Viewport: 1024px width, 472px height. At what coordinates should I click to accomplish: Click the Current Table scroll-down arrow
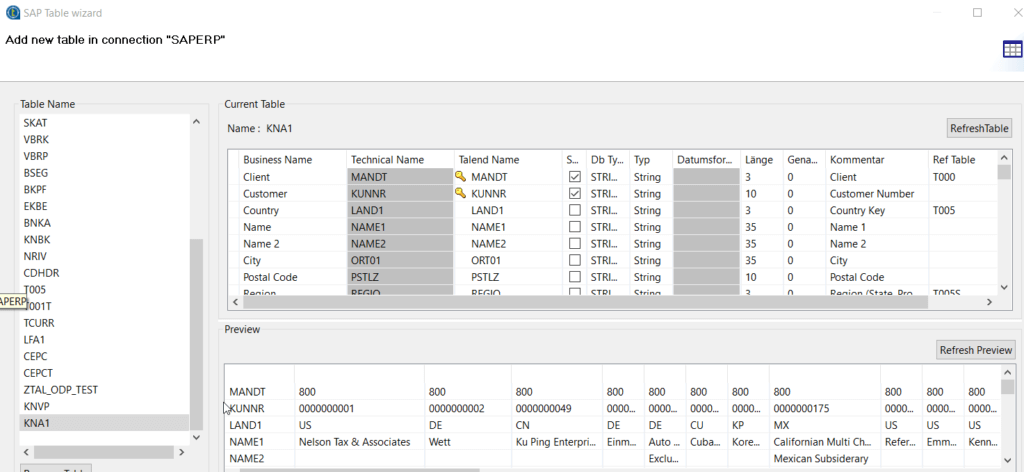[1004, 287]
